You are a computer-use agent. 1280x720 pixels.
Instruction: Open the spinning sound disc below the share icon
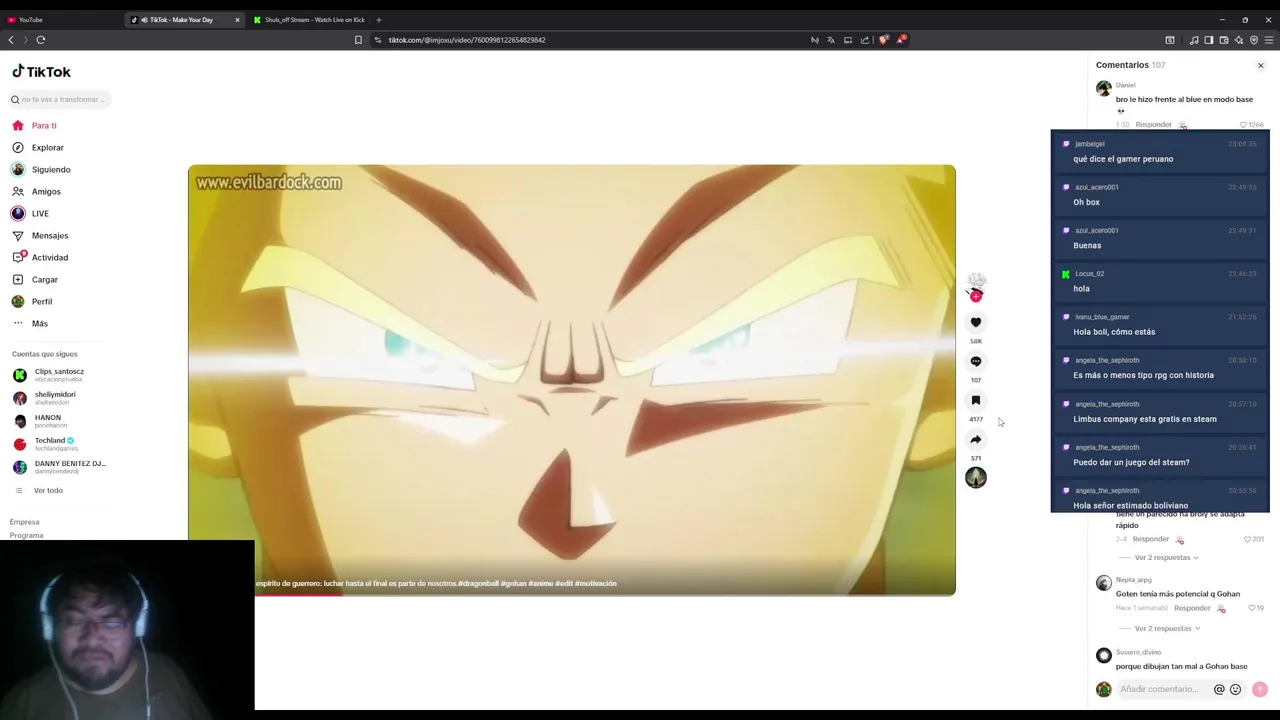click(976, 478)
